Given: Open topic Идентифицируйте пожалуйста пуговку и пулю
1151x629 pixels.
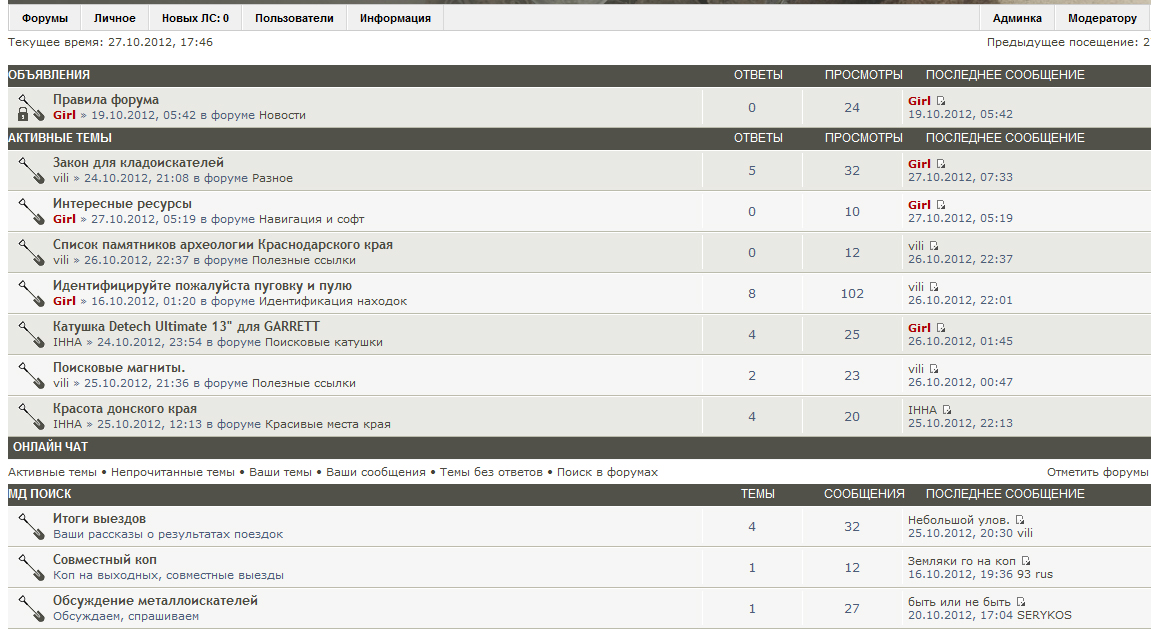Looking at the screenshot, I should pyautogui.click(x=202, y=286).
